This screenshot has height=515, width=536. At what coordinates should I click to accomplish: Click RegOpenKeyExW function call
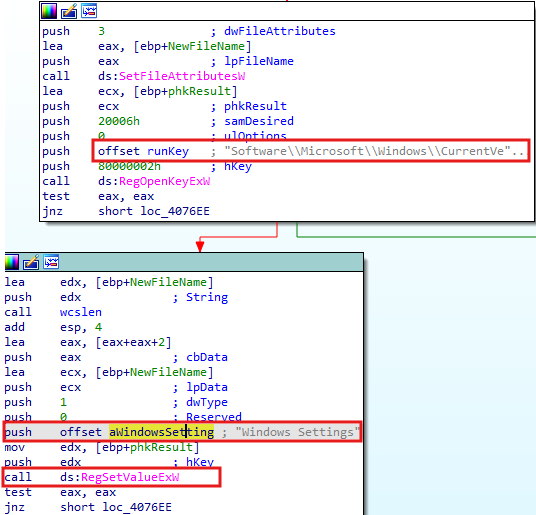click(164, 181)
